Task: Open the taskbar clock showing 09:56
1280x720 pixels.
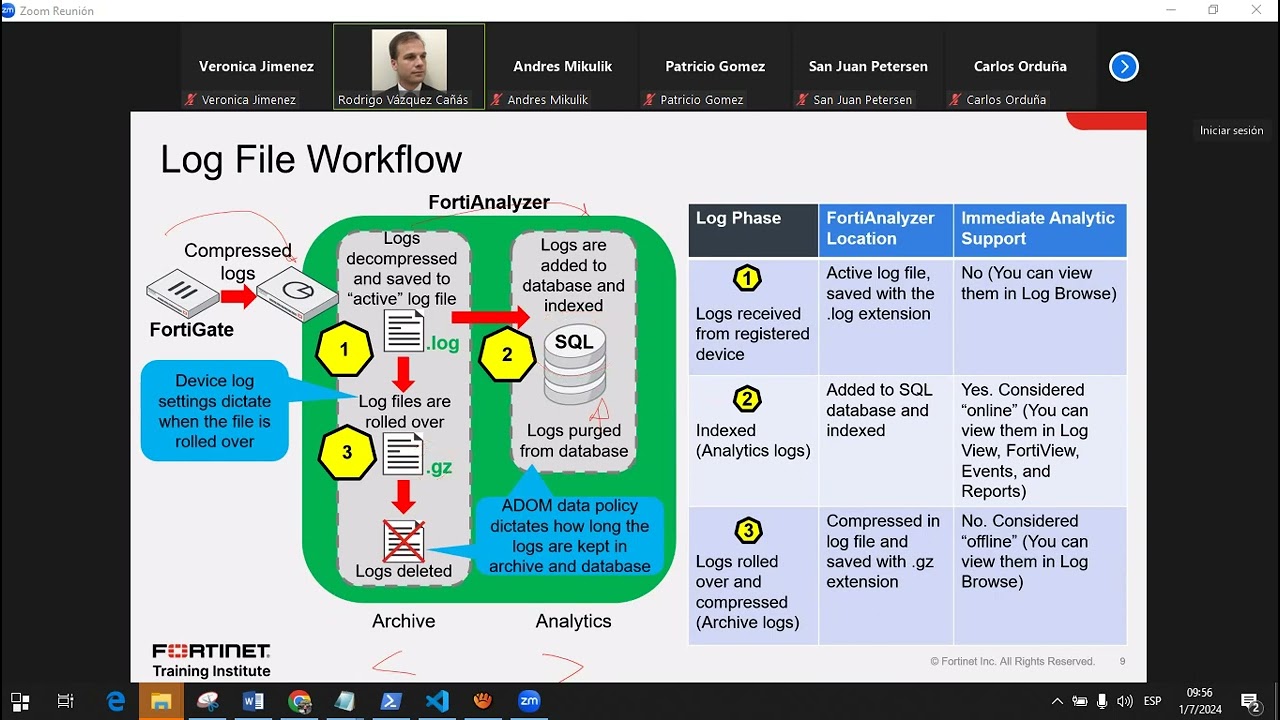Action: click(1200, 701)
